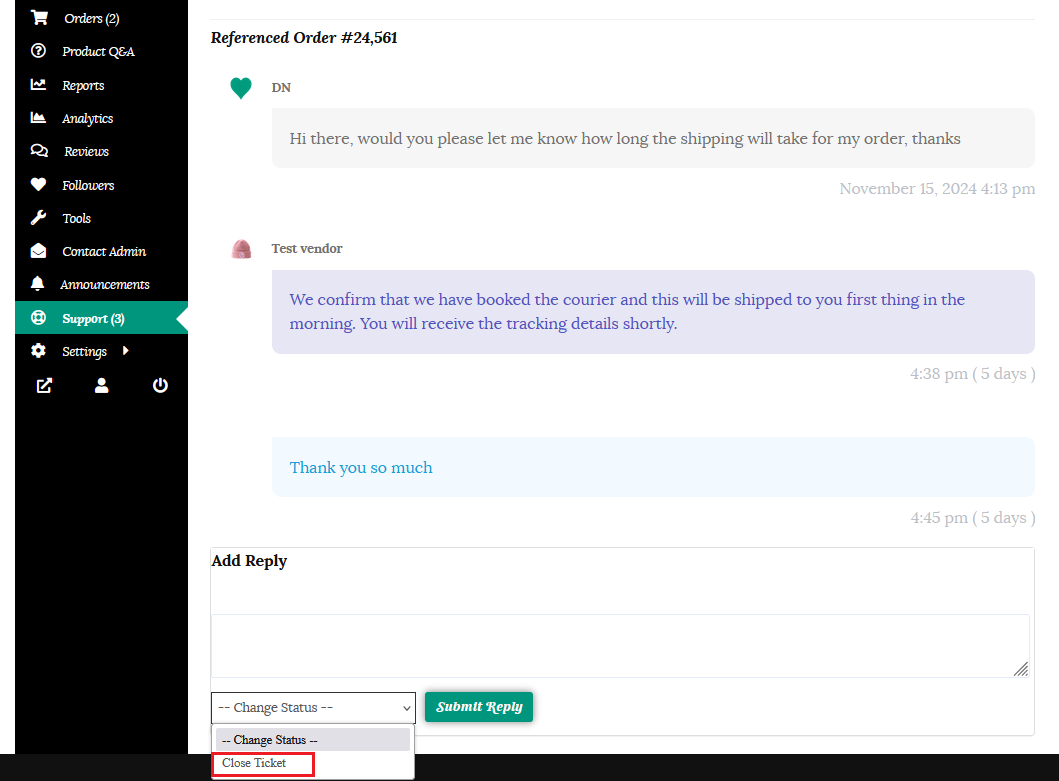This screenshot has width=1059, height=781.
Task: Click the external link store icon
Action: (x=44, y=385)
